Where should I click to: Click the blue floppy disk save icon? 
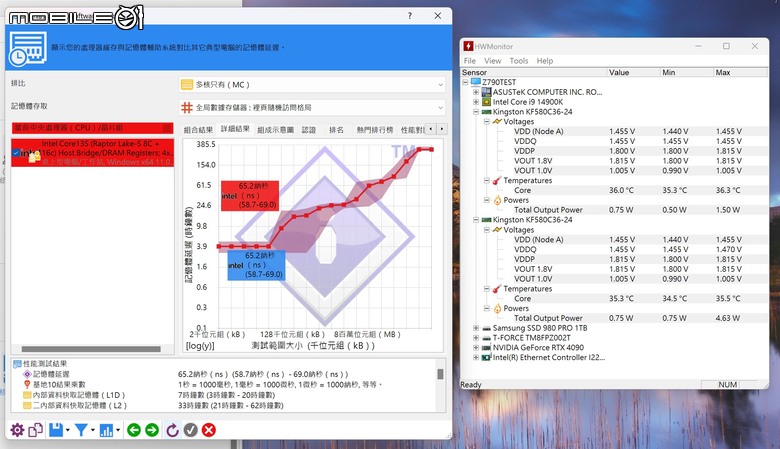pyautogui.click(x=56, y=430)
